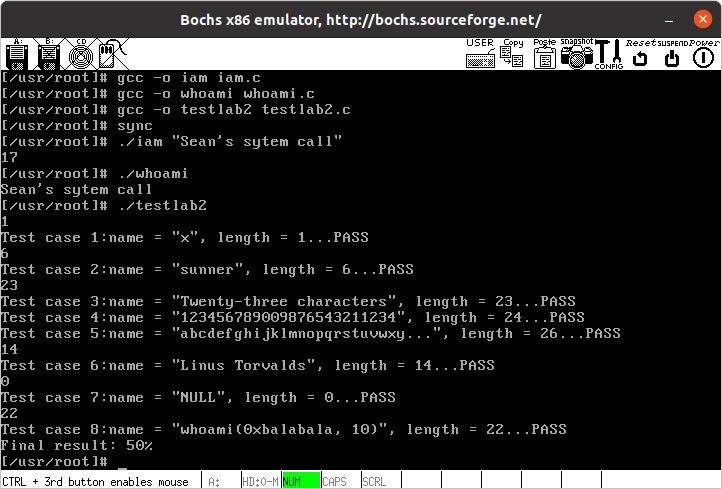The width and height of the screenshot is (722, 489).
Task: Click the floppy A: drive icon
Action: 17,54
